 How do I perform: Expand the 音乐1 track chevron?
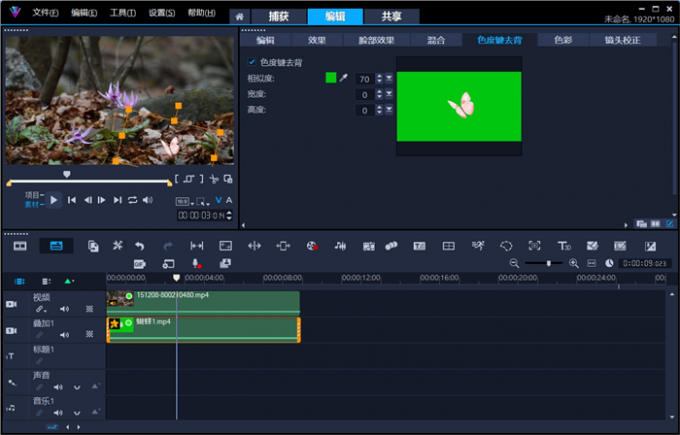[77, 413]
